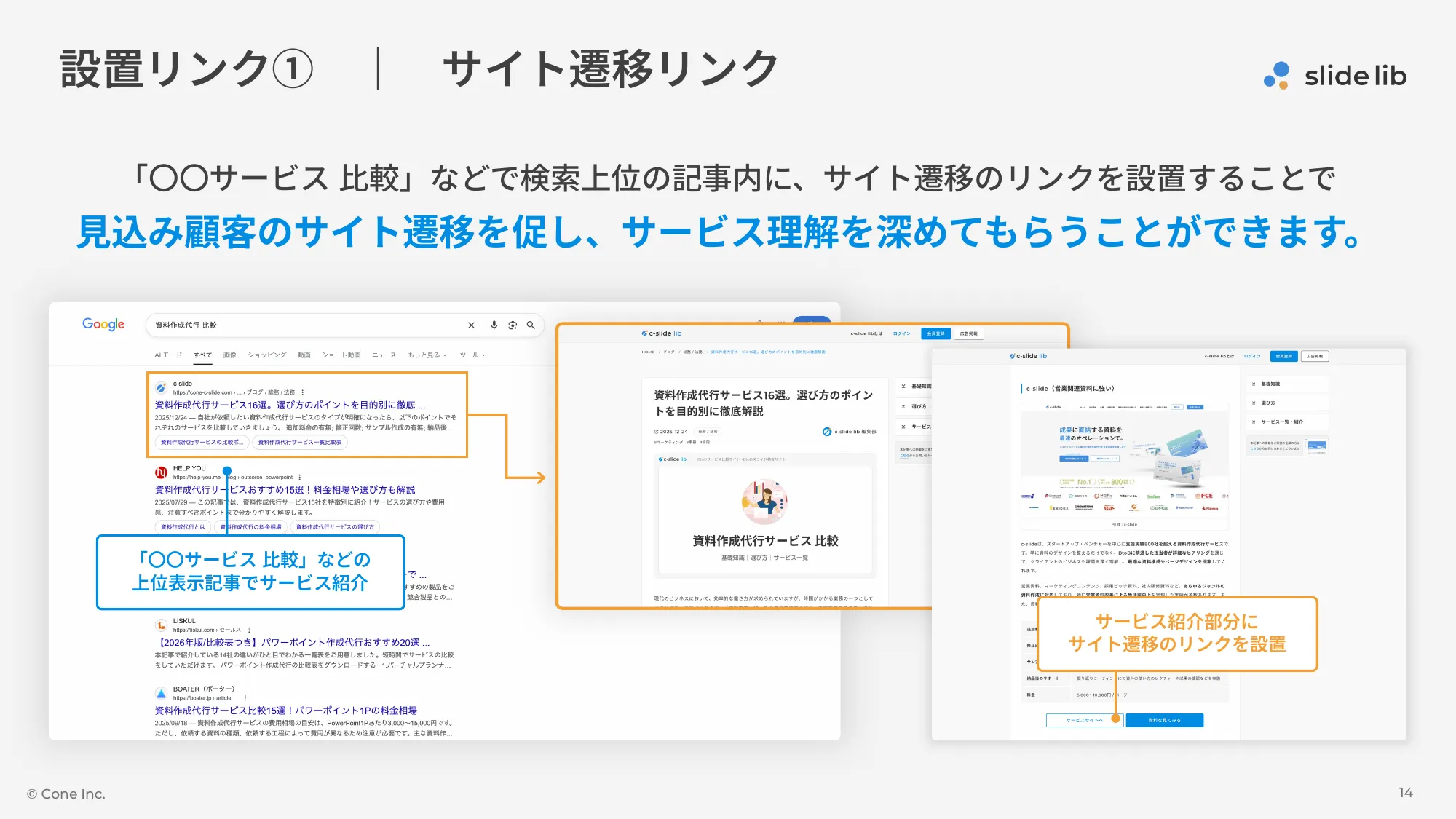Click HOME in the article breadcrumb
The height and width of the screenshot is (819, 1456).
pyautogui.click(x=648, y=352)
